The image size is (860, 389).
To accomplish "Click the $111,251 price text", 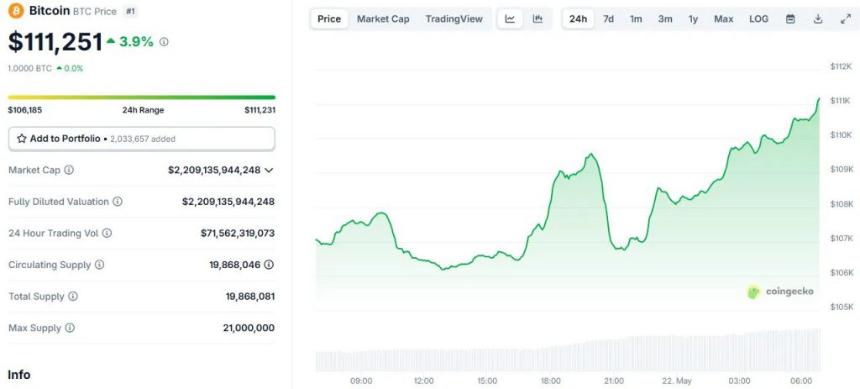I will coord(55,42).
